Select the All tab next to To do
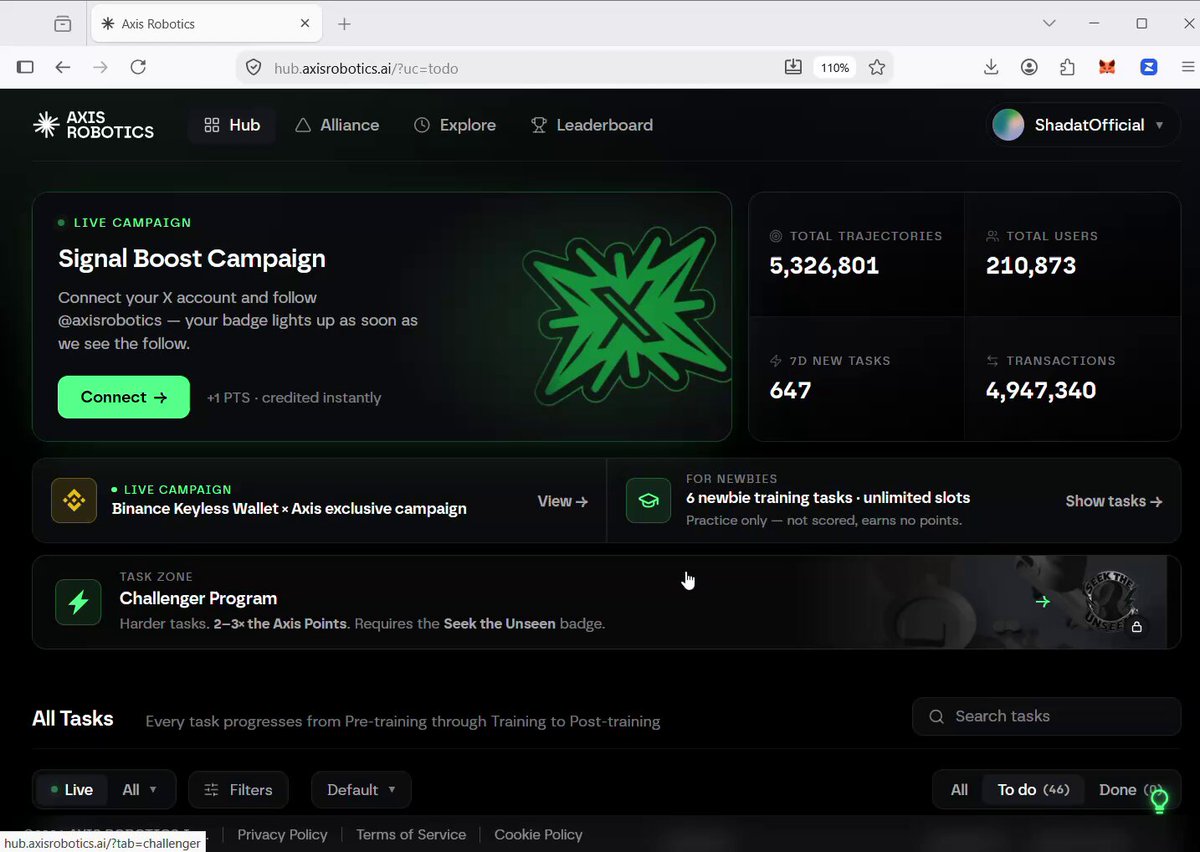1200x852 pixels. coord(959,790)
